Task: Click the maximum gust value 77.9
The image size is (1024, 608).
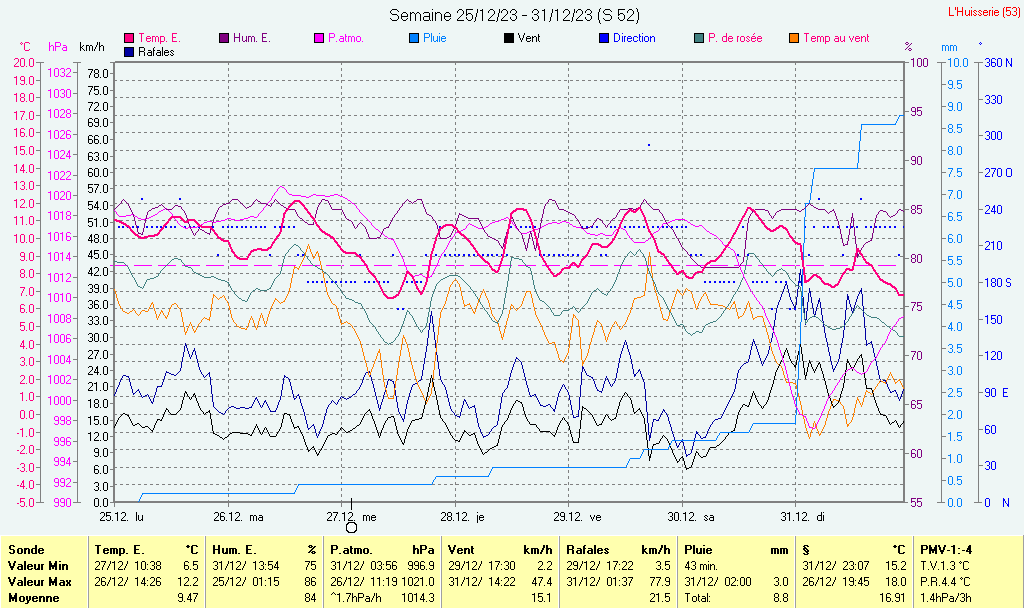Action: coord(660,581)
